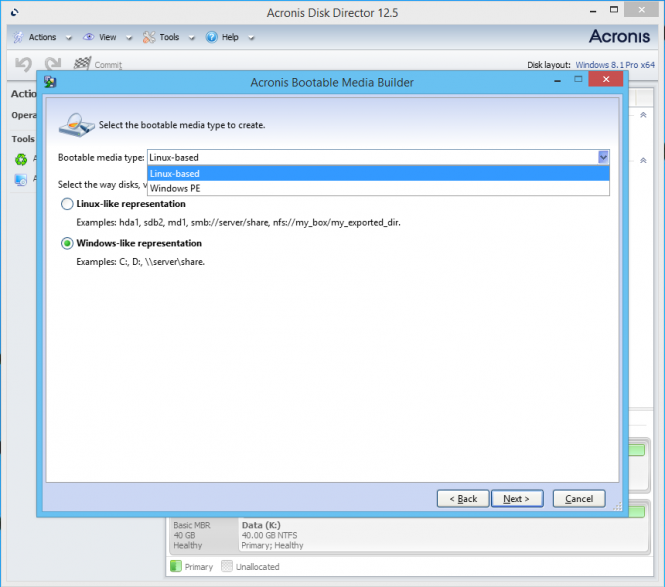Screen dimensions: 665x587
Task: Click the Next button in the wizard
Action: [x=517, y=499]
